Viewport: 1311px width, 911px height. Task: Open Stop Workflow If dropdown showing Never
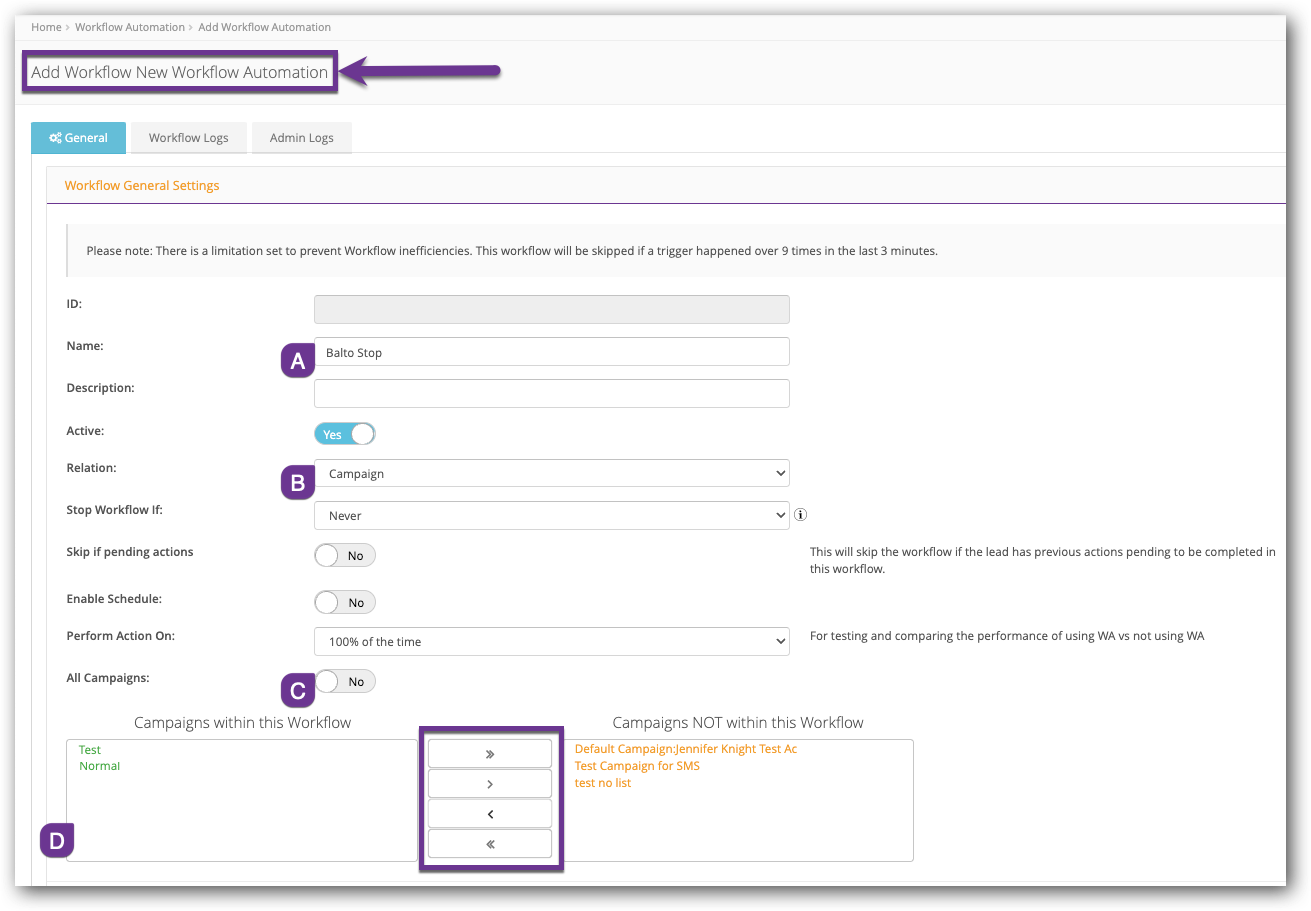tap(552, 516)
